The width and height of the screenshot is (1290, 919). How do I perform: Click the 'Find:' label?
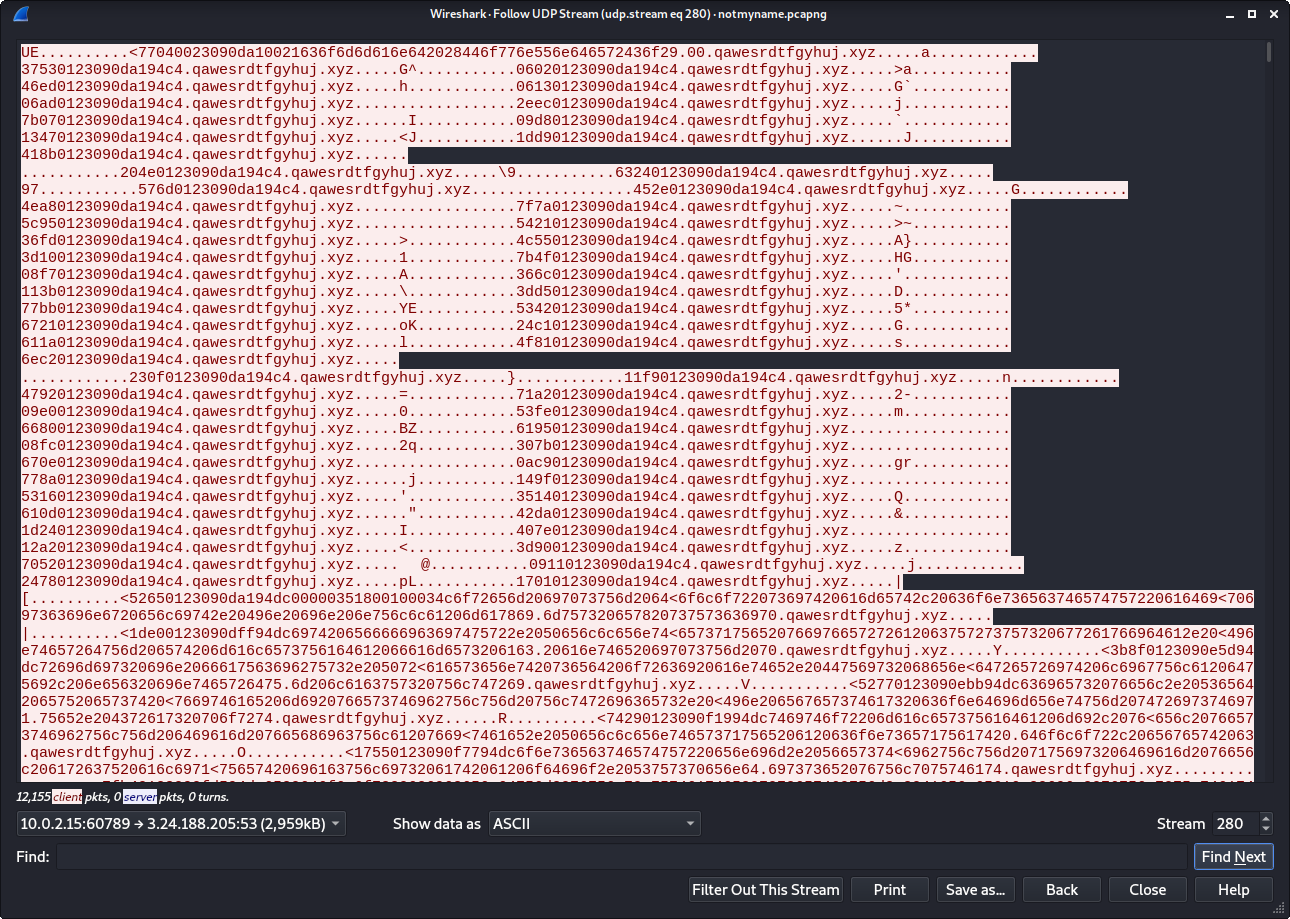pos(34,857)
